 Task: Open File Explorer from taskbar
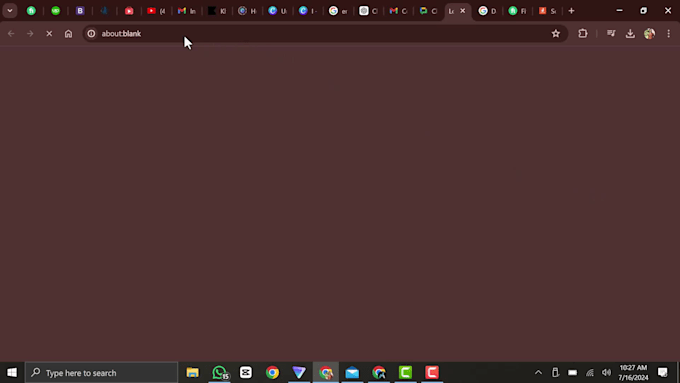click(193, 373)
